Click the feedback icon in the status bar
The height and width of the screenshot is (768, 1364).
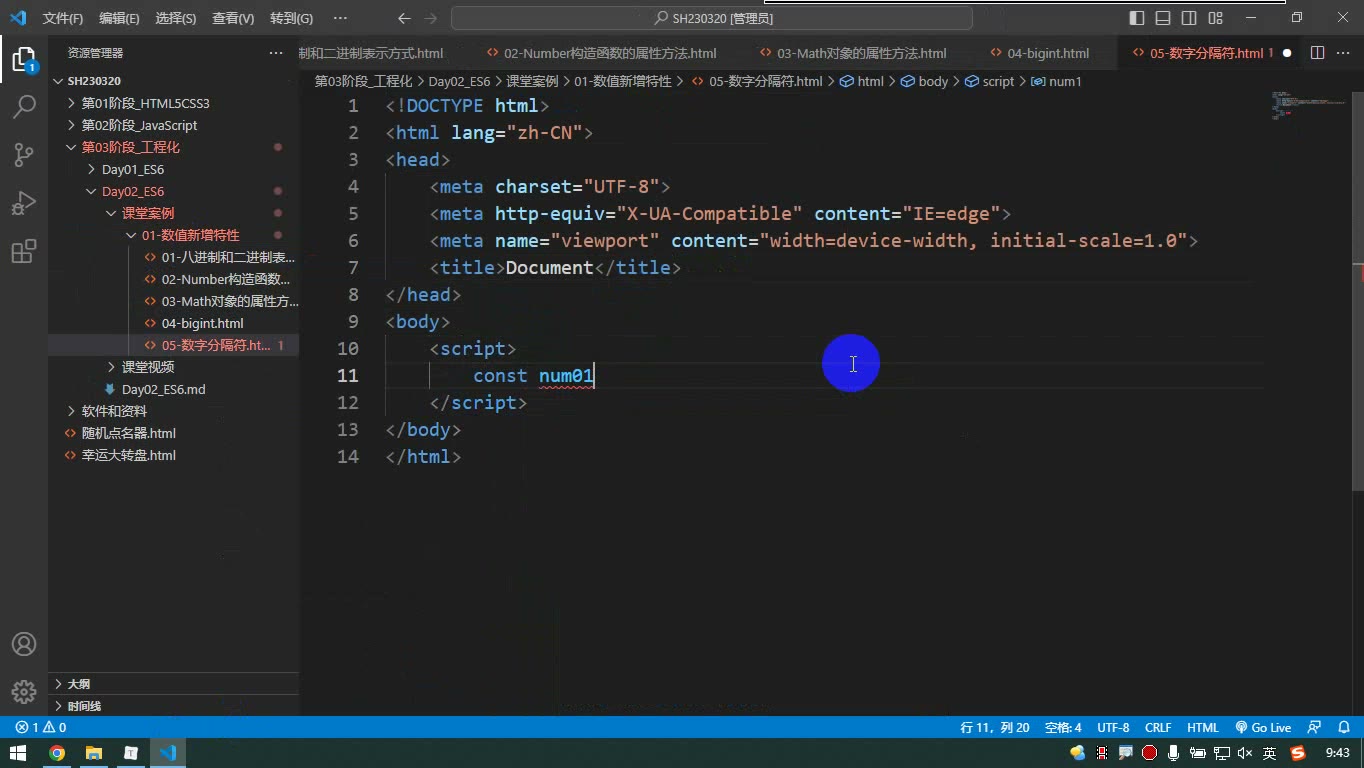tap(1315, 728)
